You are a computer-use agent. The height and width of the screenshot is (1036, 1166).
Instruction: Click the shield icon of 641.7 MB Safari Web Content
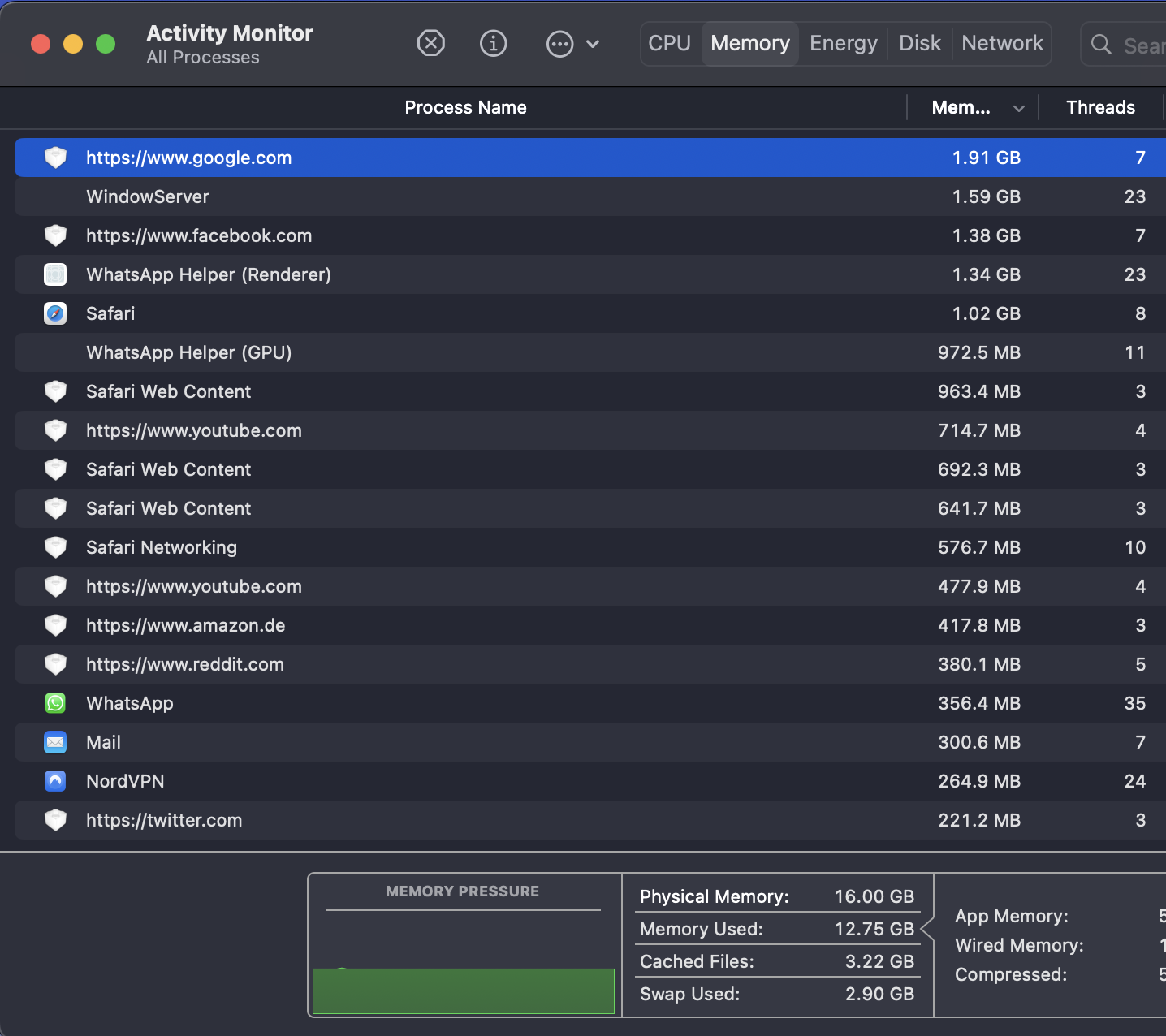point(55,508)
